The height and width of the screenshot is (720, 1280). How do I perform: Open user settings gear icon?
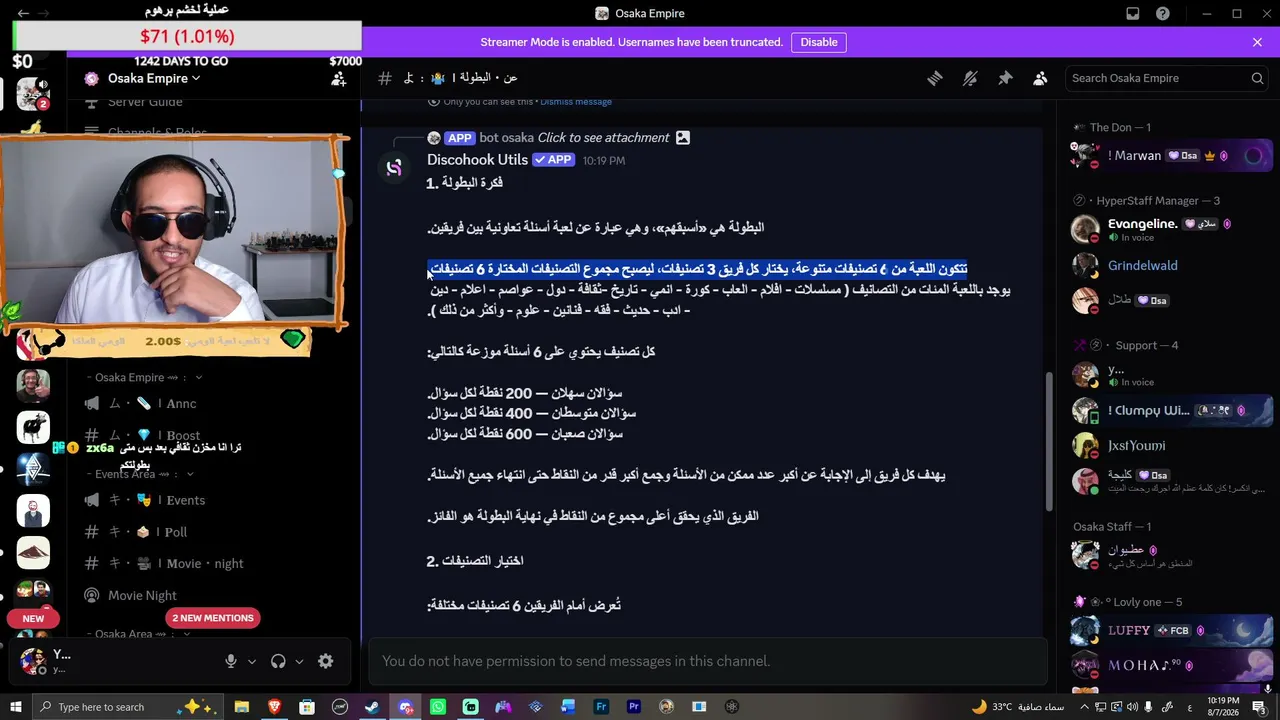coord(325,661)
